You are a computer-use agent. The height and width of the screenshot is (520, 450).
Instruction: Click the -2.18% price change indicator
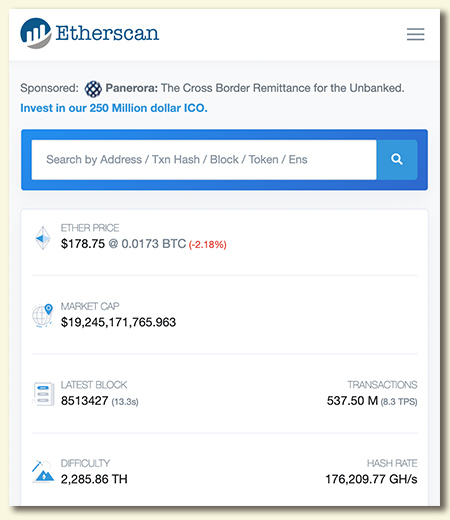[208, 245]
